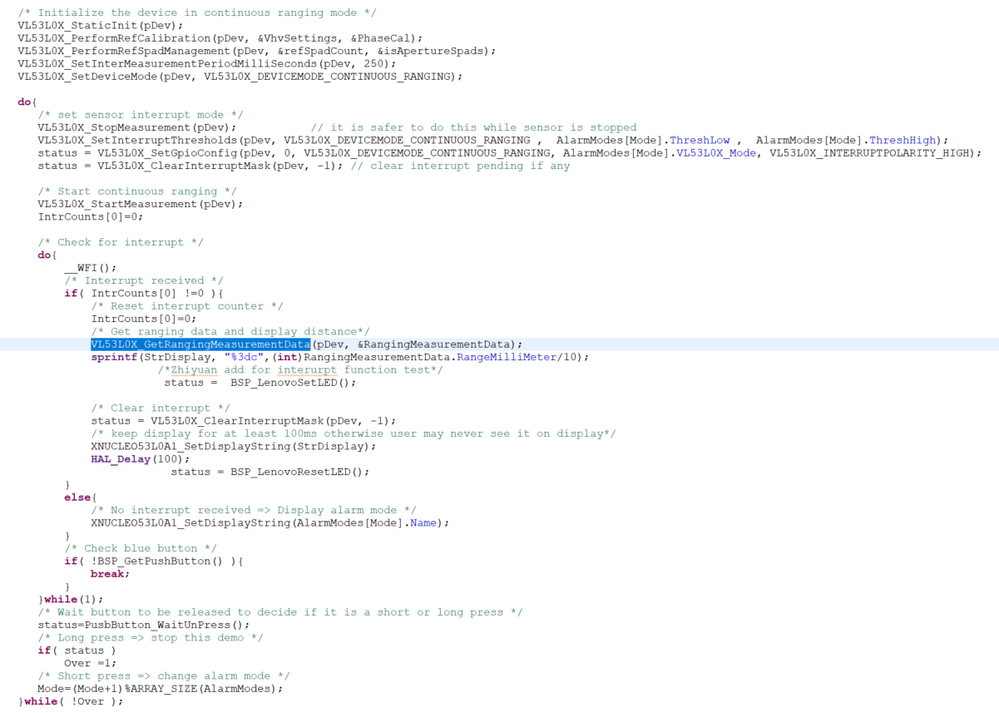999x713 pixels.
Task: Click the if( IntrCounts[0] !=0 ) condition
Action: click(x=143, y=293)
